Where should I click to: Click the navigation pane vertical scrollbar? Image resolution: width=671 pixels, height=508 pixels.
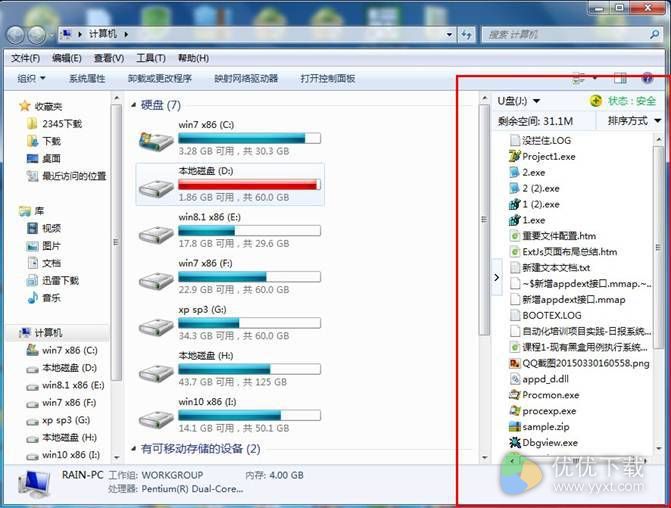pos(116,242)
